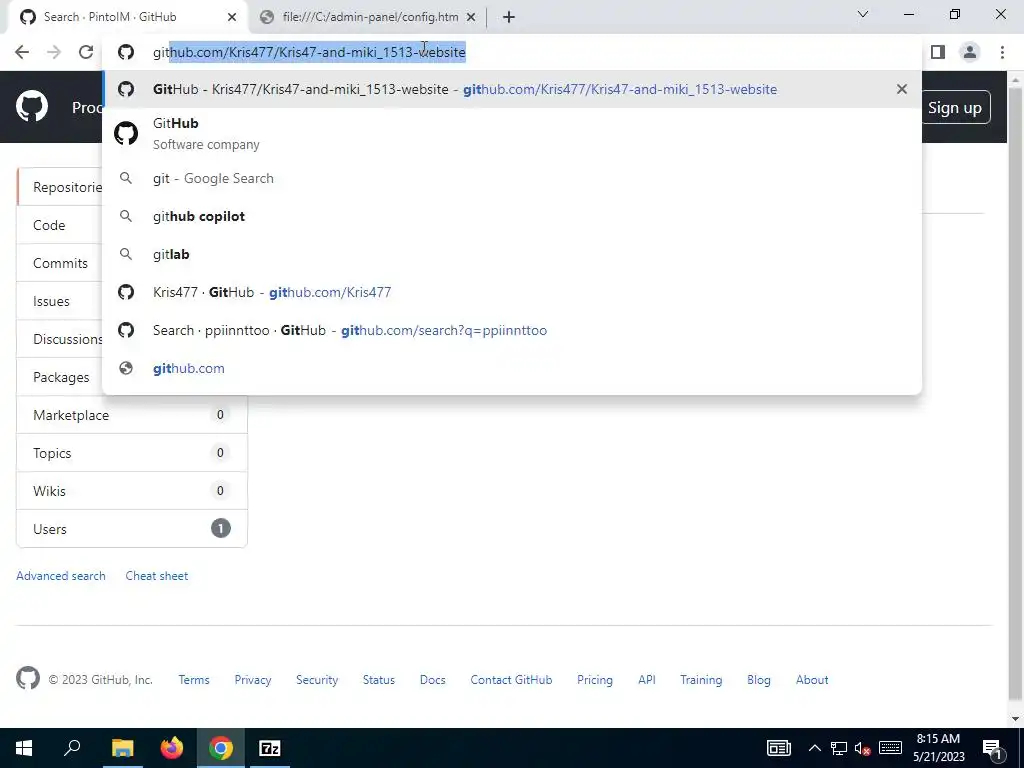Open the Chrome profile avatar
1024x768 pixels.
pyautogui.click(x=970, y=52)
